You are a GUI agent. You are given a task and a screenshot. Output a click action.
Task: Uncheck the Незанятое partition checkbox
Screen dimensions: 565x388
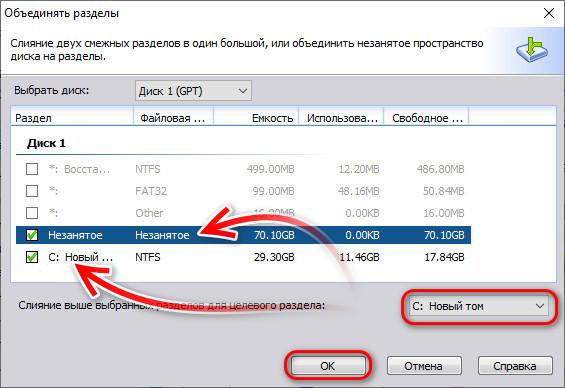coord(32,235)
